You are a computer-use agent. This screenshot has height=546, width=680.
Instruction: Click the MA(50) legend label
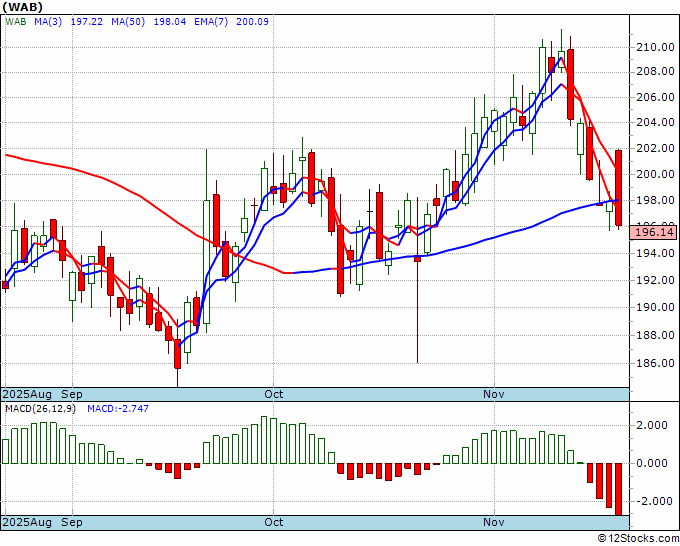pyautogui.click(x=128, y=22)
